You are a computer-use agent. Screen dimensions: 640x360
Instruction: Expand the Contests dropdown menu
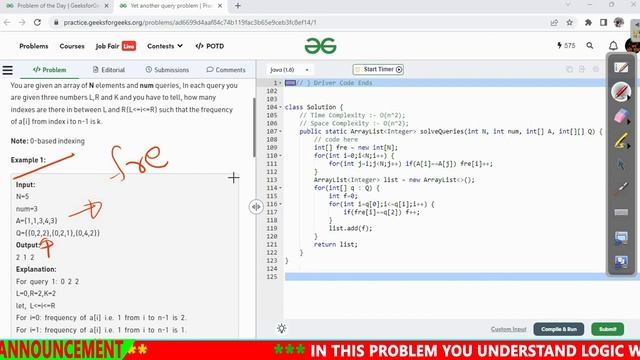[165, 46]
